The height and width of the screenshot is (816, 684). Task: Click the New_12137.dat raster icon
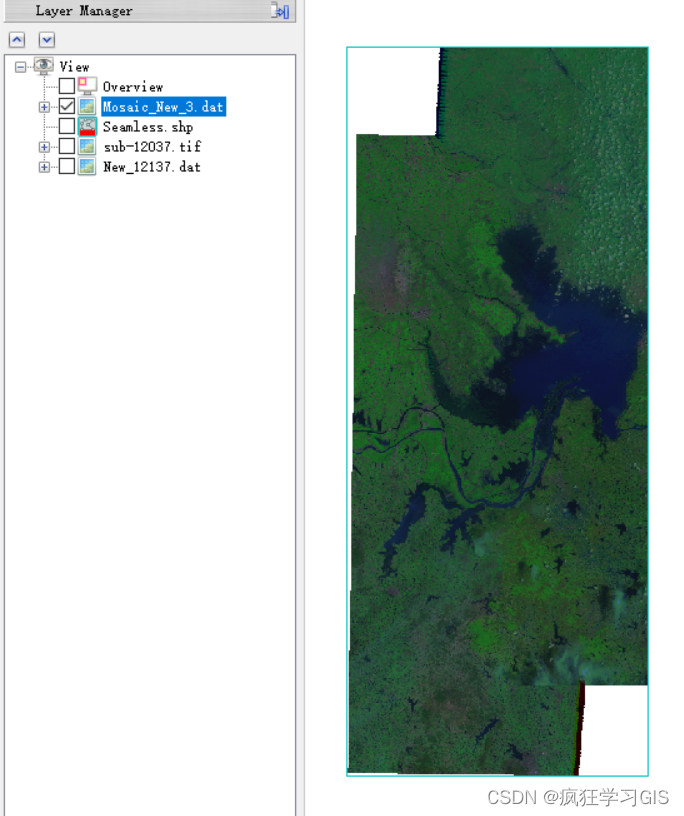click(x=87, y=167)
